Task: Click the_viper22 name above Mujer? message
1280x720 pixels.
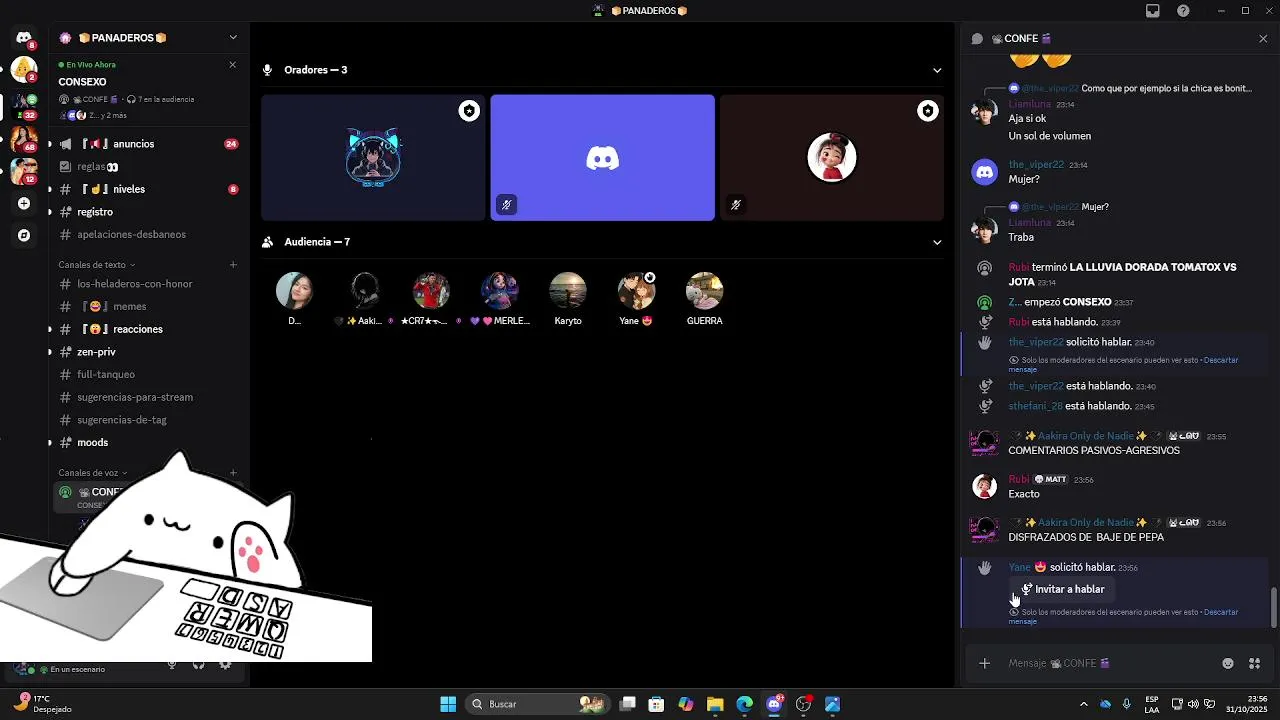Action: pyautogui.click(x=1036, y=165)
